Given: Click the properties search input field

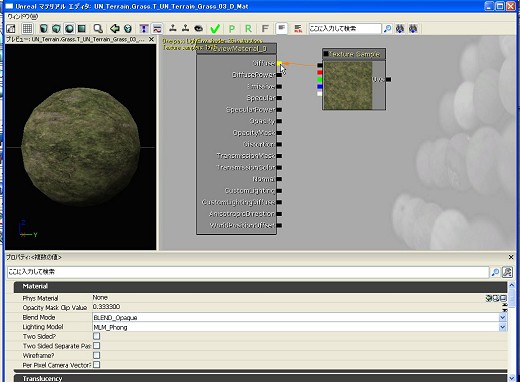Looking at the screenshot, I should pos(248,272).
